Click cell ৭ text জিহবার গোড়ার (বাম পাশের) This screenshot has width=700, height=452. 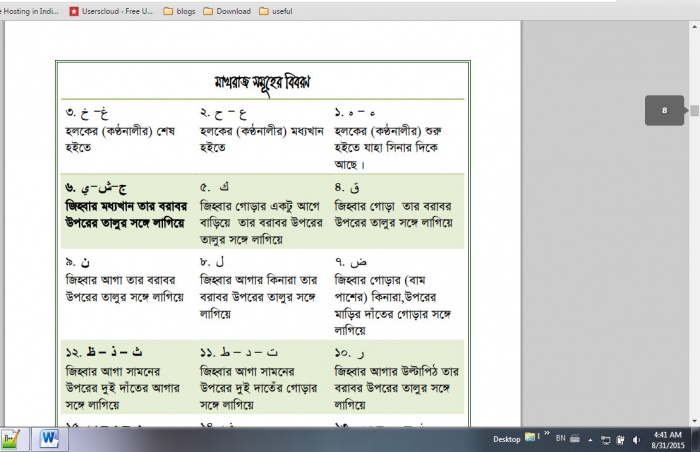point(393,305)
